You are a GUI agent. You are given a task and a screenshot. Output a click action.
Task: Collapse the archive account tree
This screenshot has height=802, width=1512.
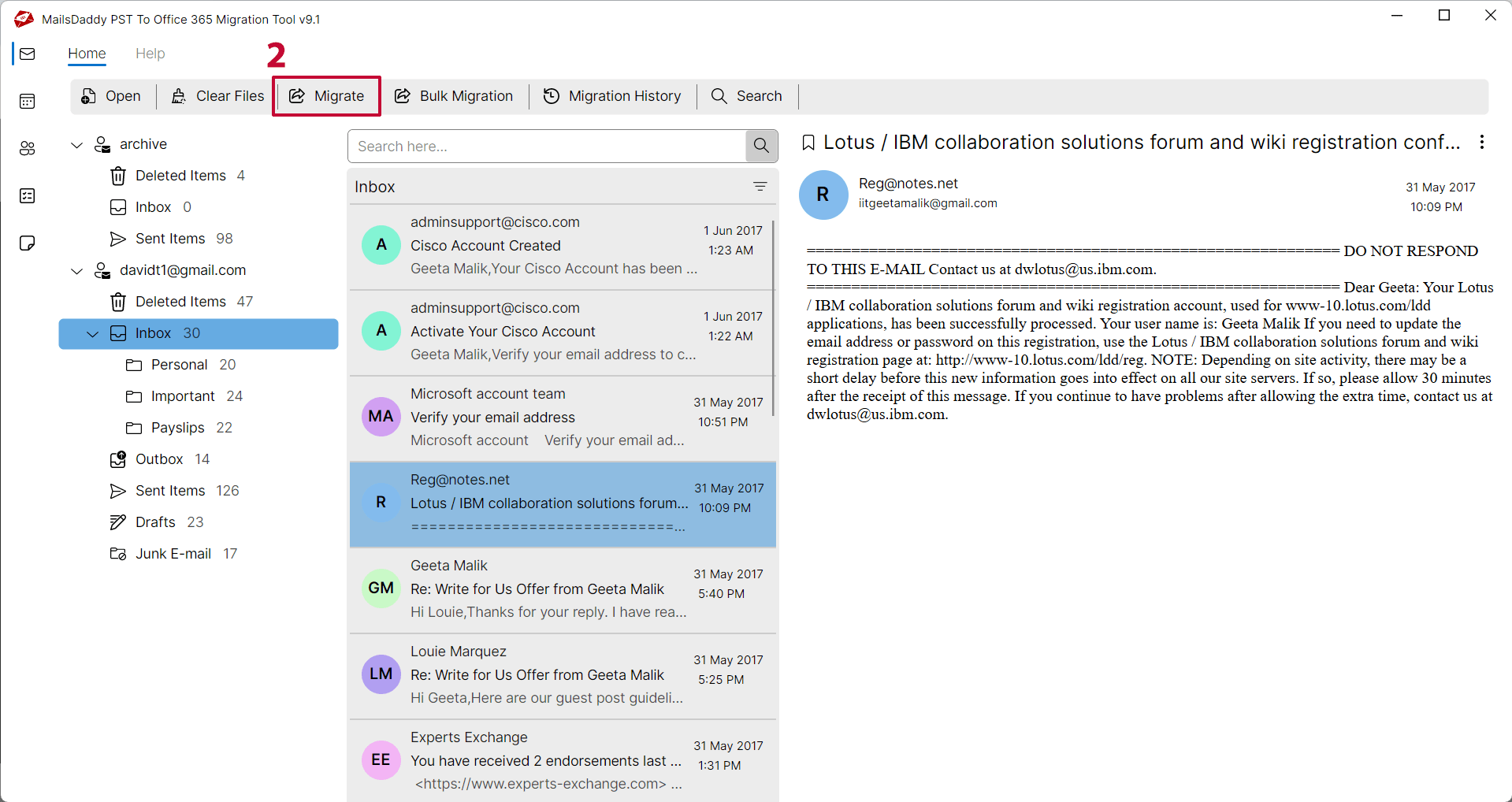77,145
